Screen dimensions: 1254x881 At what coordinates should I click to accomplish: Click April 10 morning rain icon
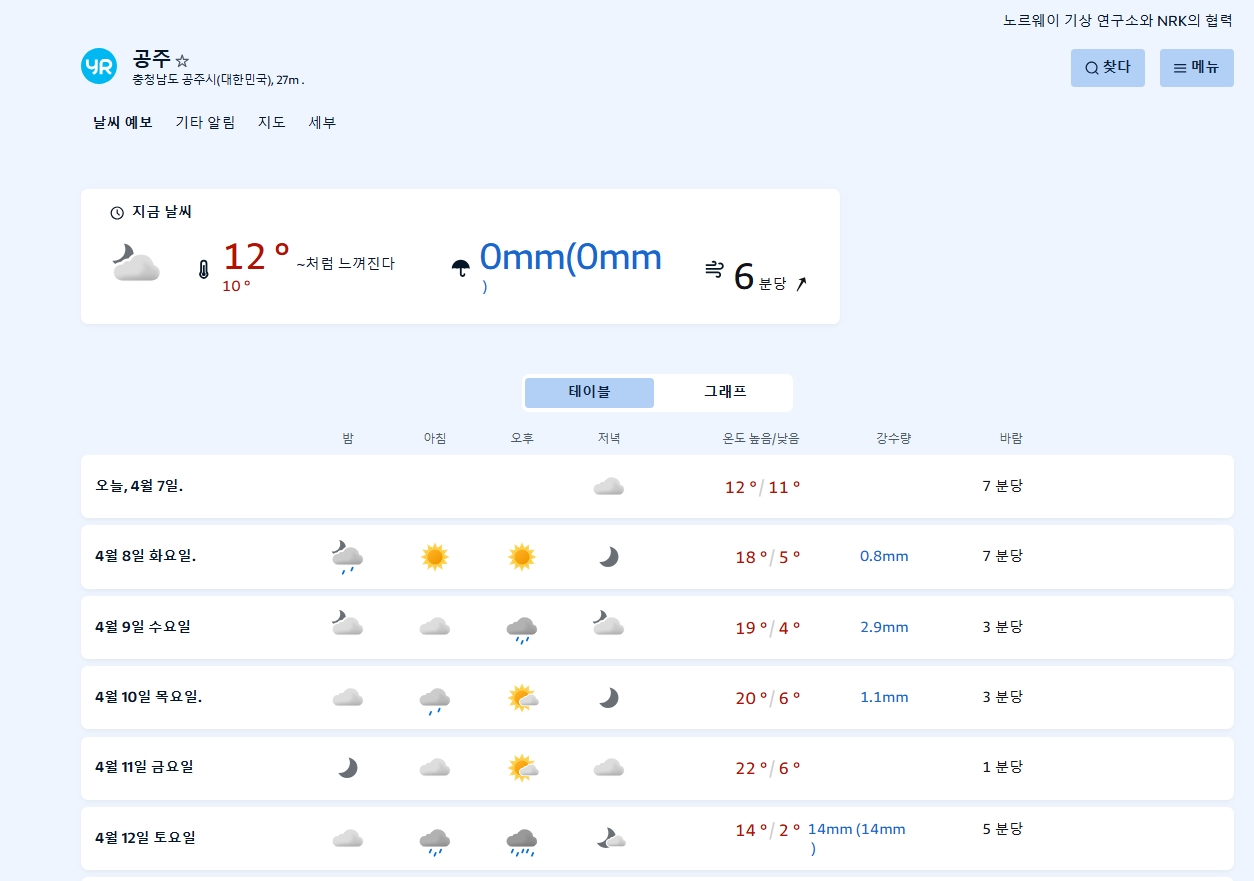point(434,700)
